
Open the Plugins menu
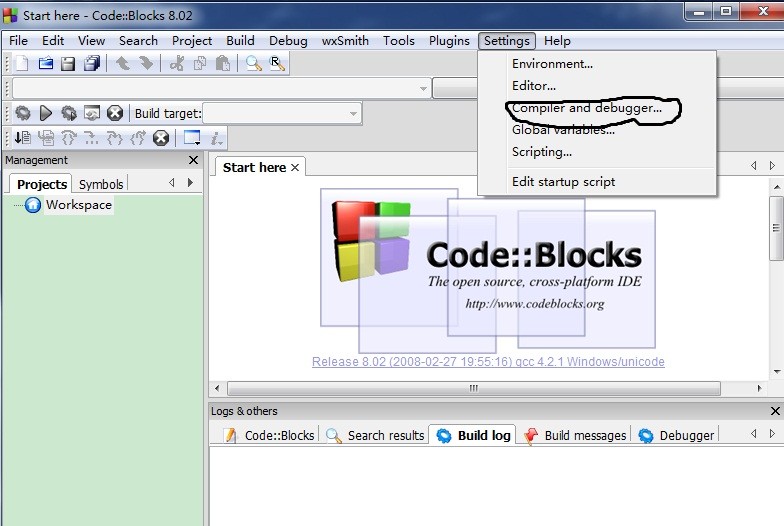tap(449, 40)
